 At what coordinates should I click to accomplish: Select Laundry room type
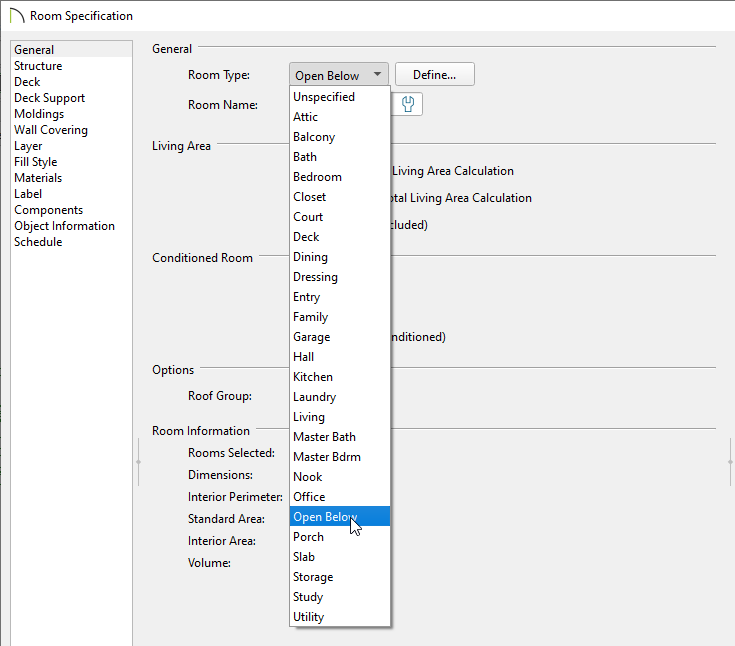pyautogui.click(x=340, y=397)
